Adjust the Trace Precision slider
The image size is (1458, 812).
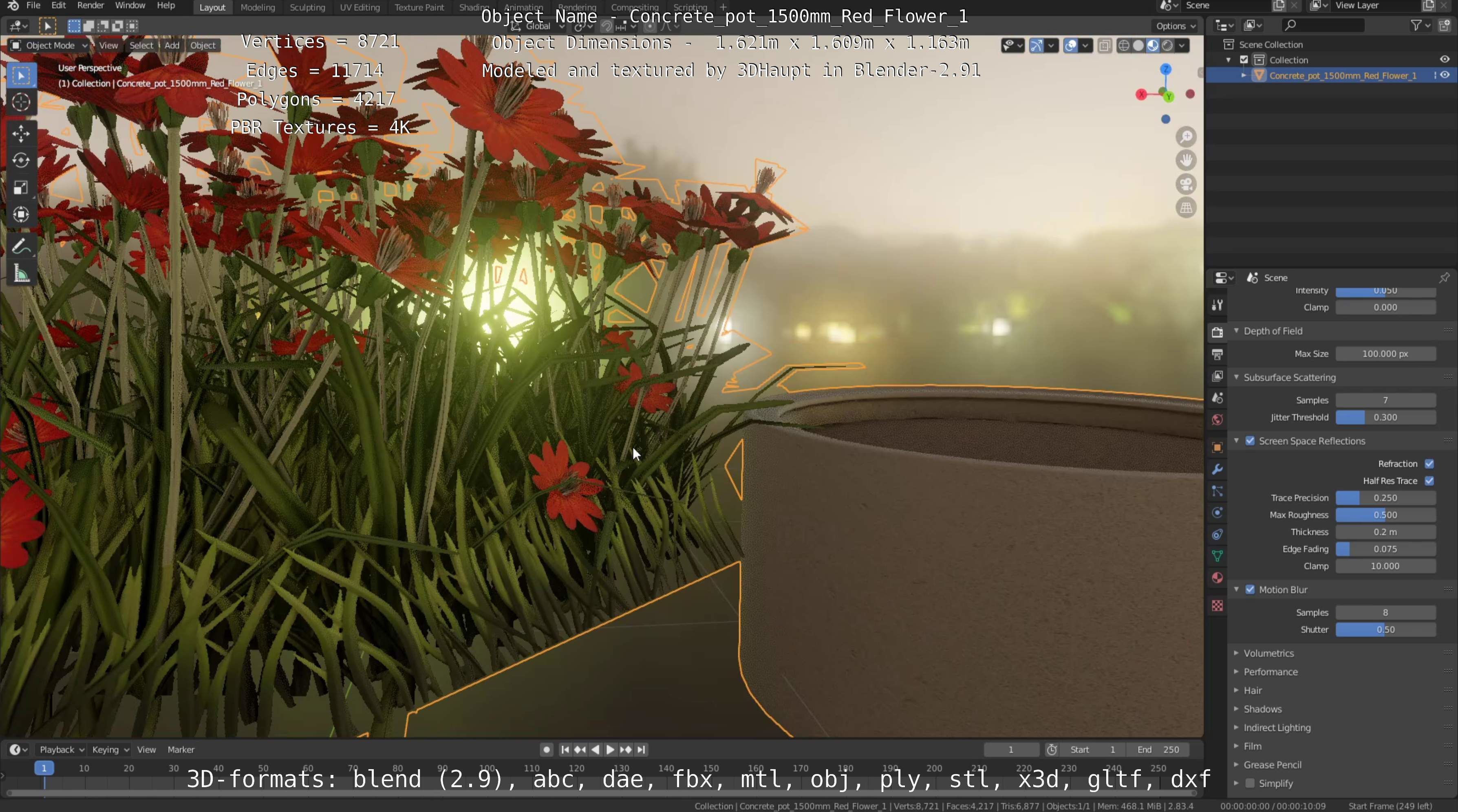(x=1385, y=498)
